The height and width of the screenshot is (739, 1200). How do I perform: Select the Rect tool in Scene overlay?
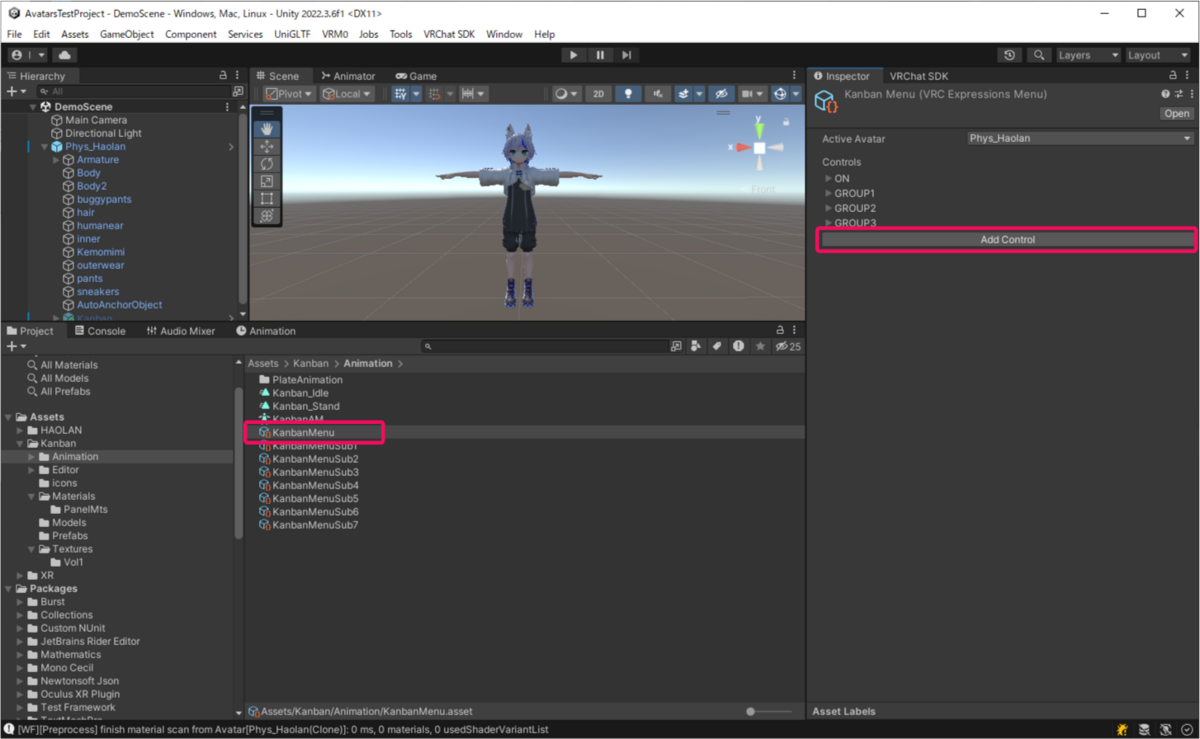(x=267, y=198)
